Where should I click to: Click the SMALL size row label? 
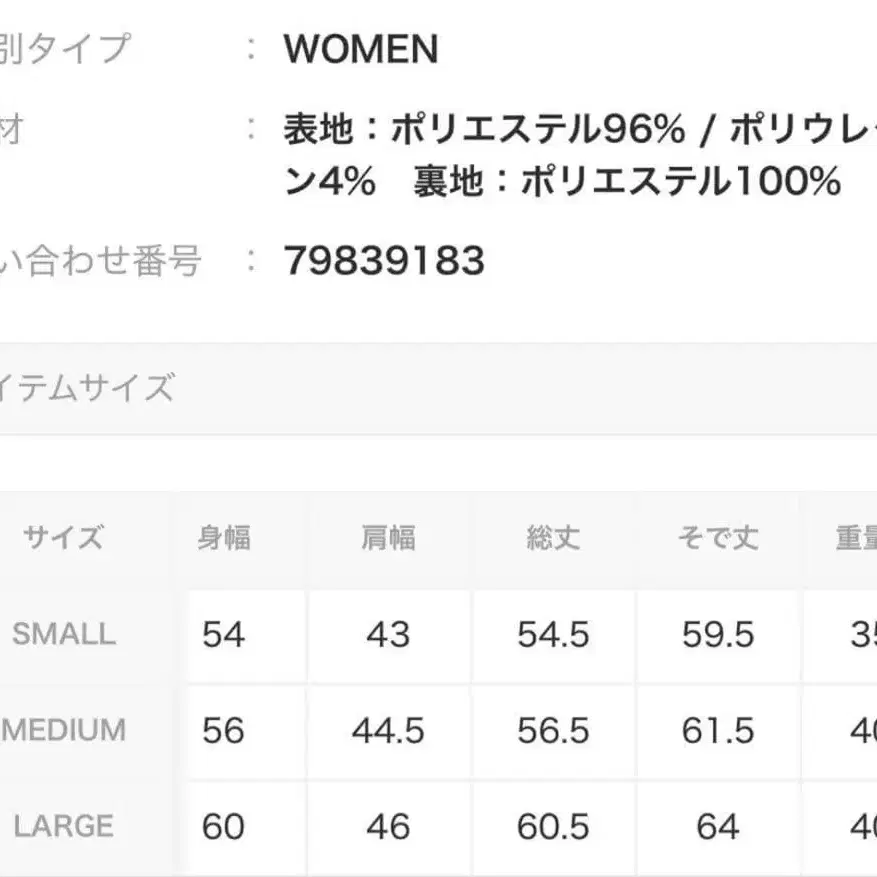coord(64,634)
